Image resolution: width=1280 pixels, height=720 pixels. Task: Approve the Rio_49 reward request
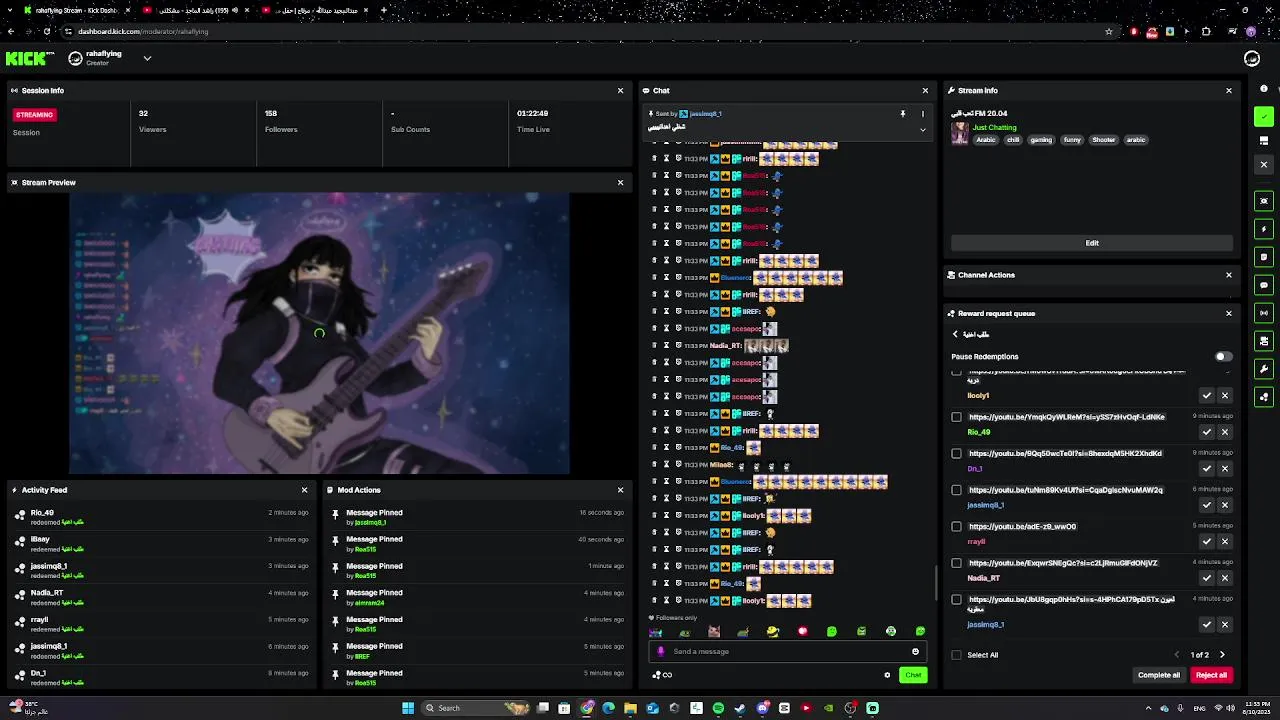point(1207,432)
